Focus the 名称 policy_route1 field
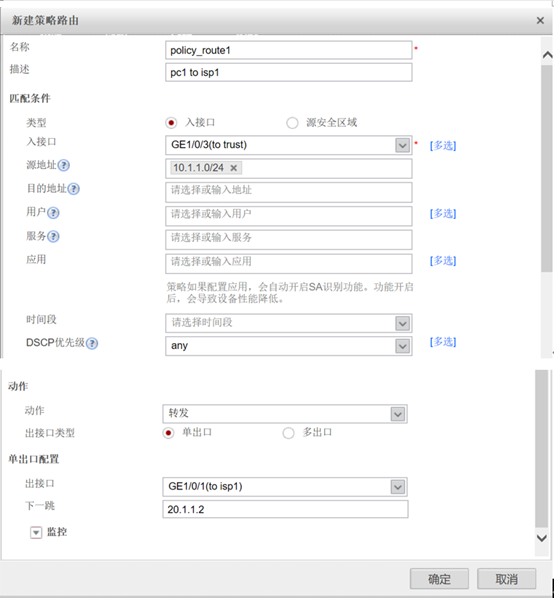554x598 pixels. 289,50
